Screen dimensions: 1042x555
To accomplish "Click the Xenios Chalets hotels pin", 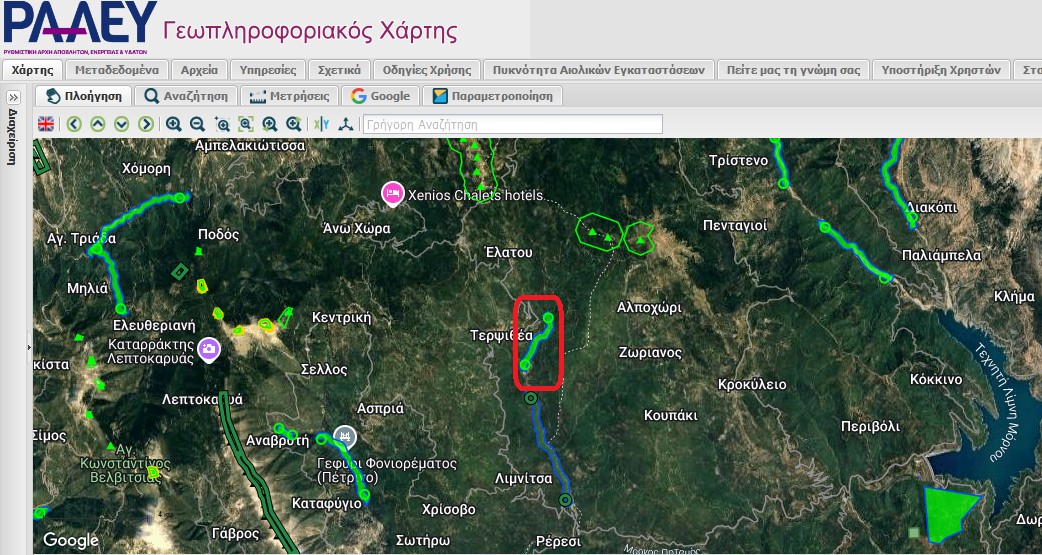I will click(x=393, y=193).
